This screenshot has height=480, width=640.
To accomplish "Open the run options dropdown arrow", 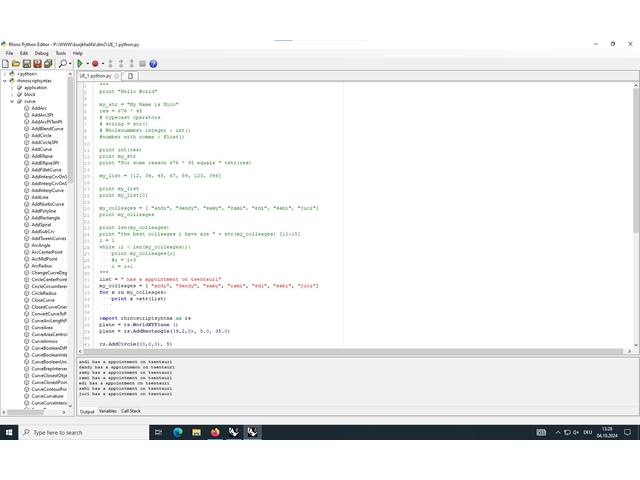I will [x=87, y=64].
